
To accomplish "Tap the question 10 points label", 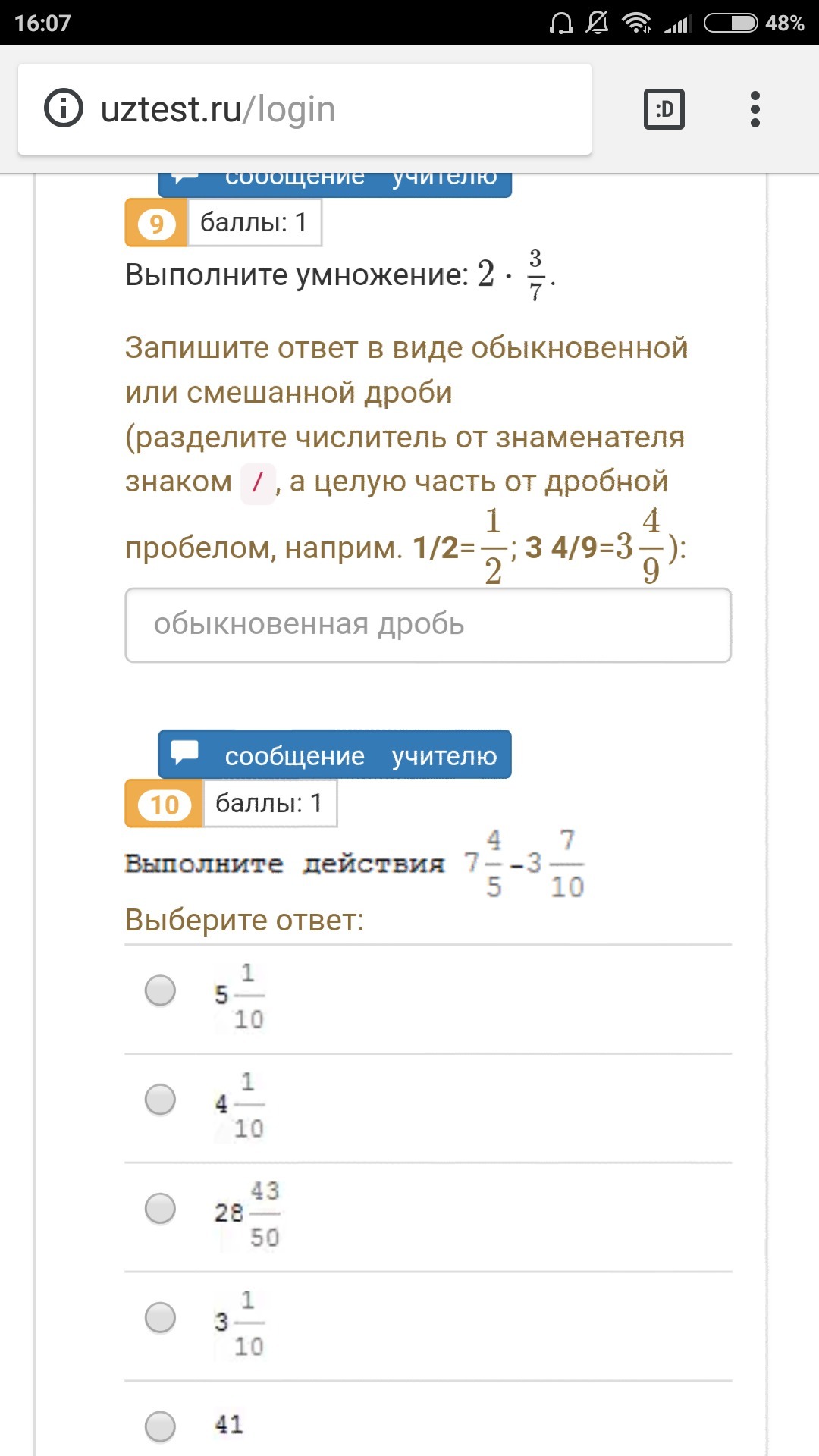I will (269, 803).
